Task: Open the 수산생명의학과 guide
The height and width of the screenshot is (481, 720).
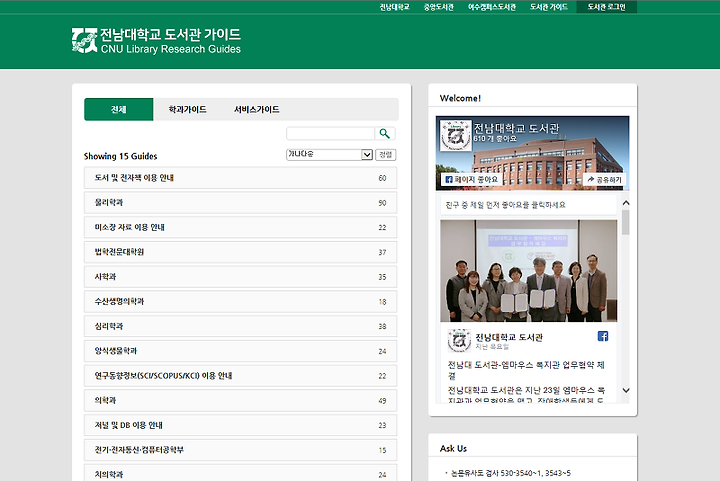Action: pyautogui.click(x=240, y=302)
